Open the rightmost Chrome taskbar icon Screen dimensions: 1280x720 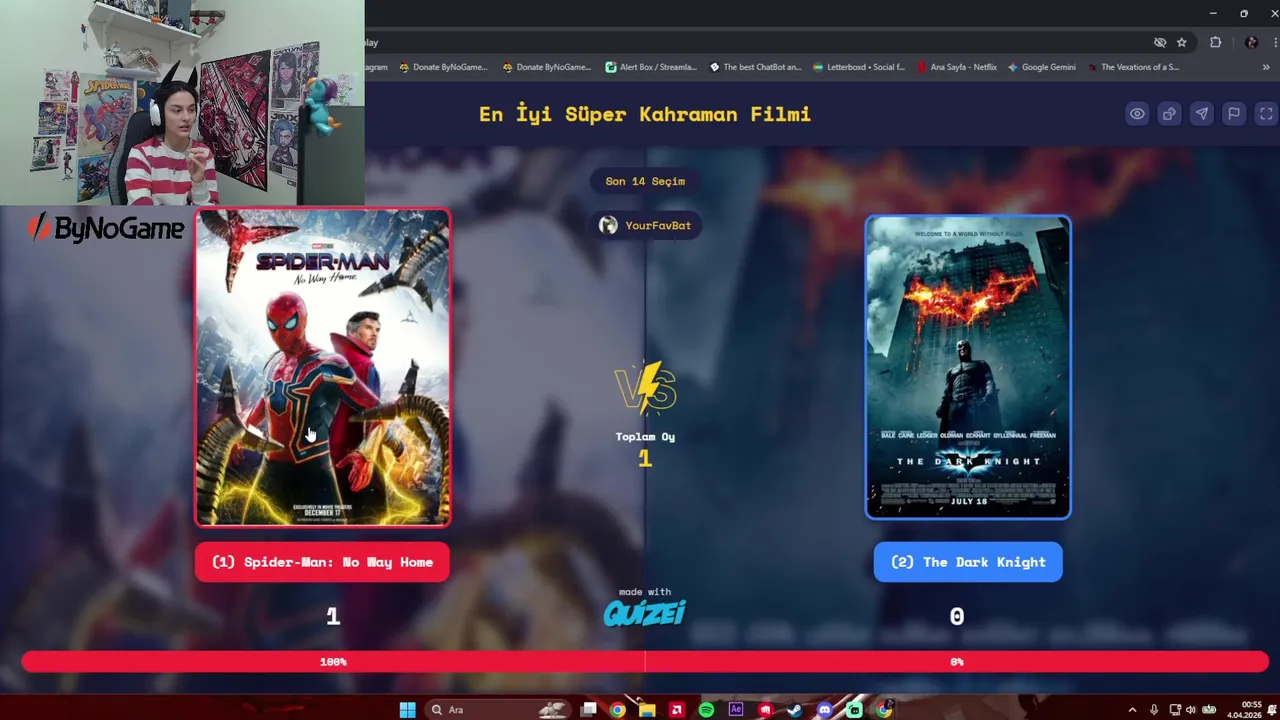[884, 710]
